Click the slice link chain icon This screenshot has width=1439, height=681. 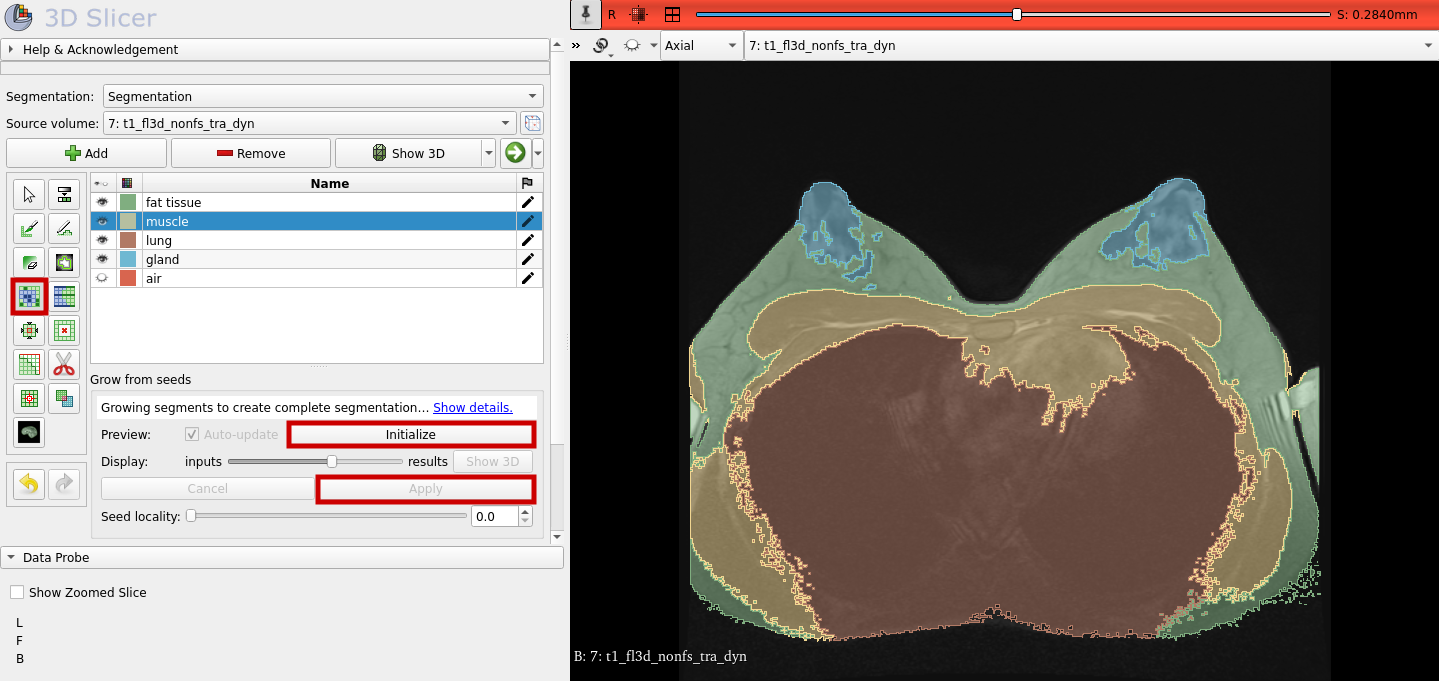click(601, 46)
